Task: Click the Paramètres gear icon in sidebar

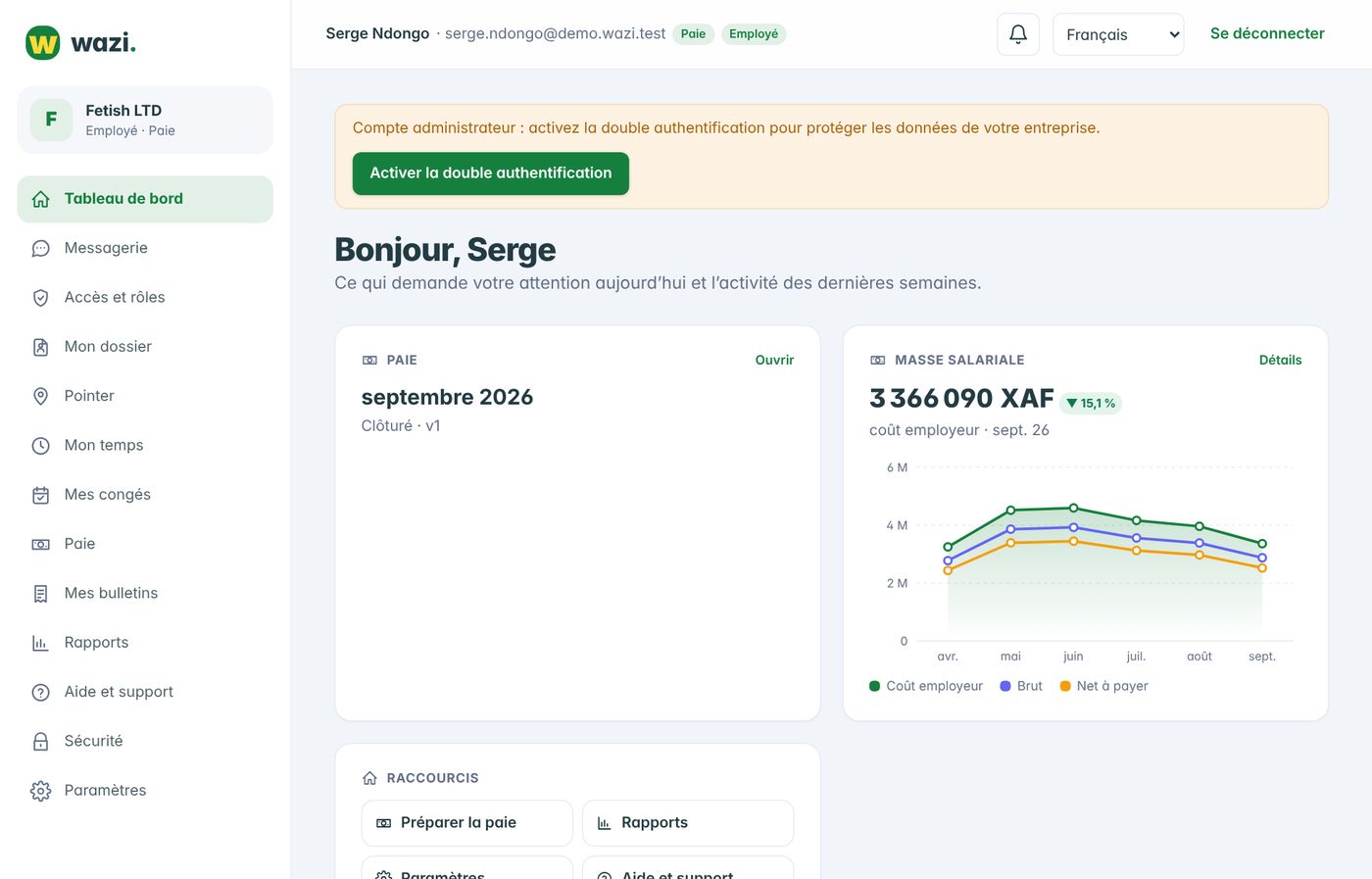Action: click(40, 791)
